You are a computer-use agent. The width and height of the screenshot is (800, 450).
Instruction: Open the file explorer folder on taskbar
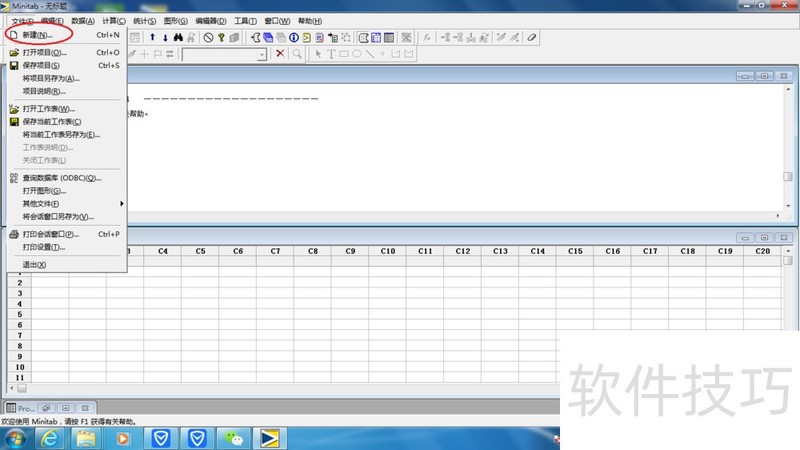point(86,438)
